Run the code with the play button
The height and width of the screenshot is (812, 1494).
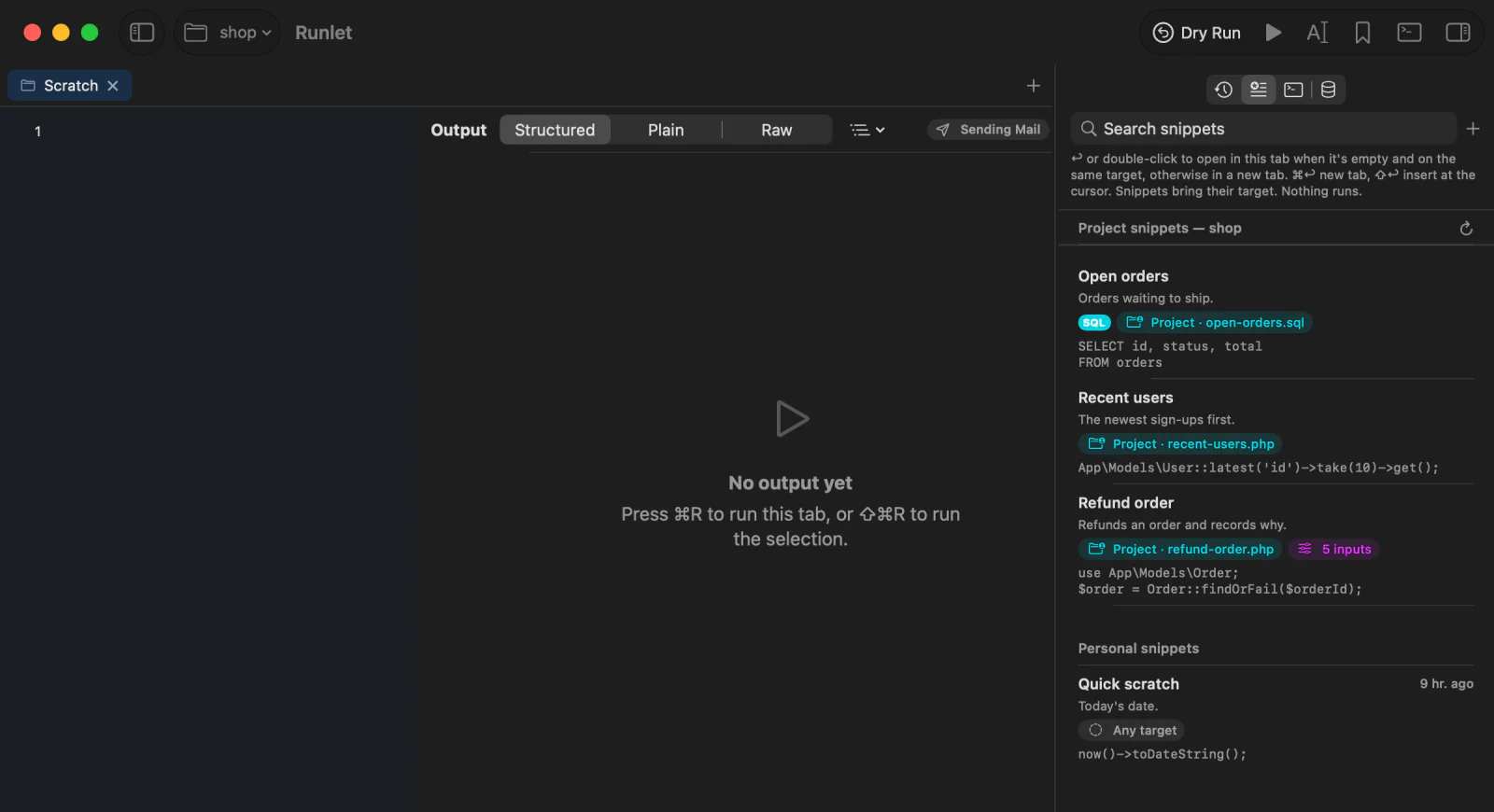(1274, 33)
